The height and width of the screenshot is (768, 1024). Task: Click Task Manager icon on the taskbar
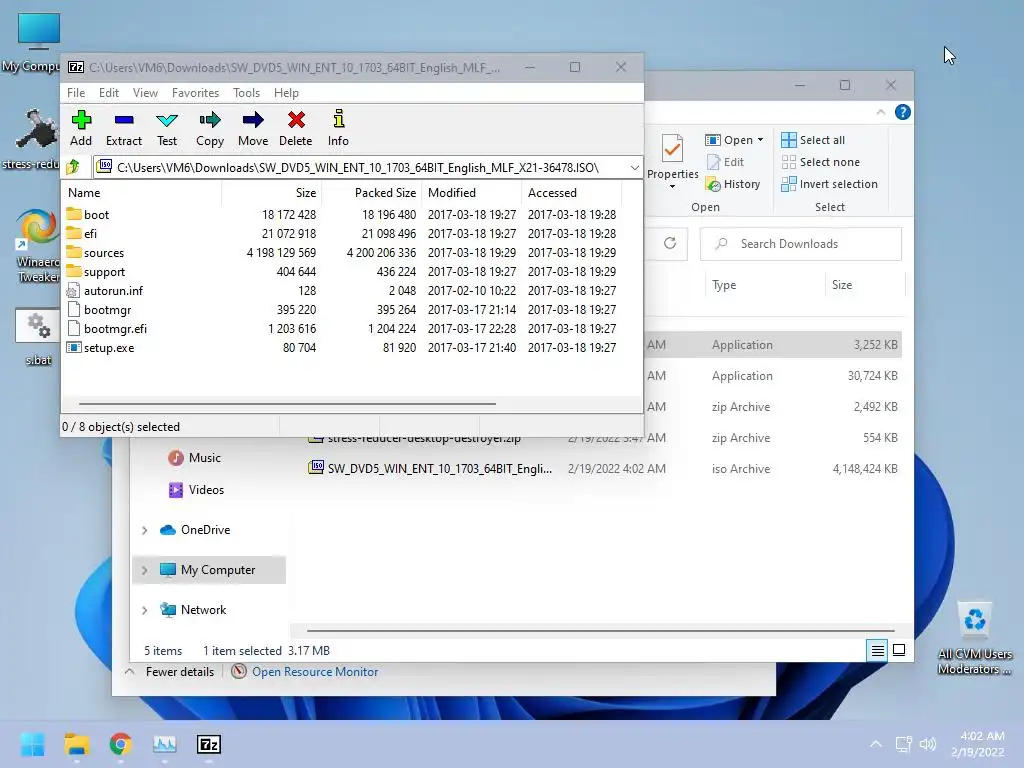[x=165, y=744]
